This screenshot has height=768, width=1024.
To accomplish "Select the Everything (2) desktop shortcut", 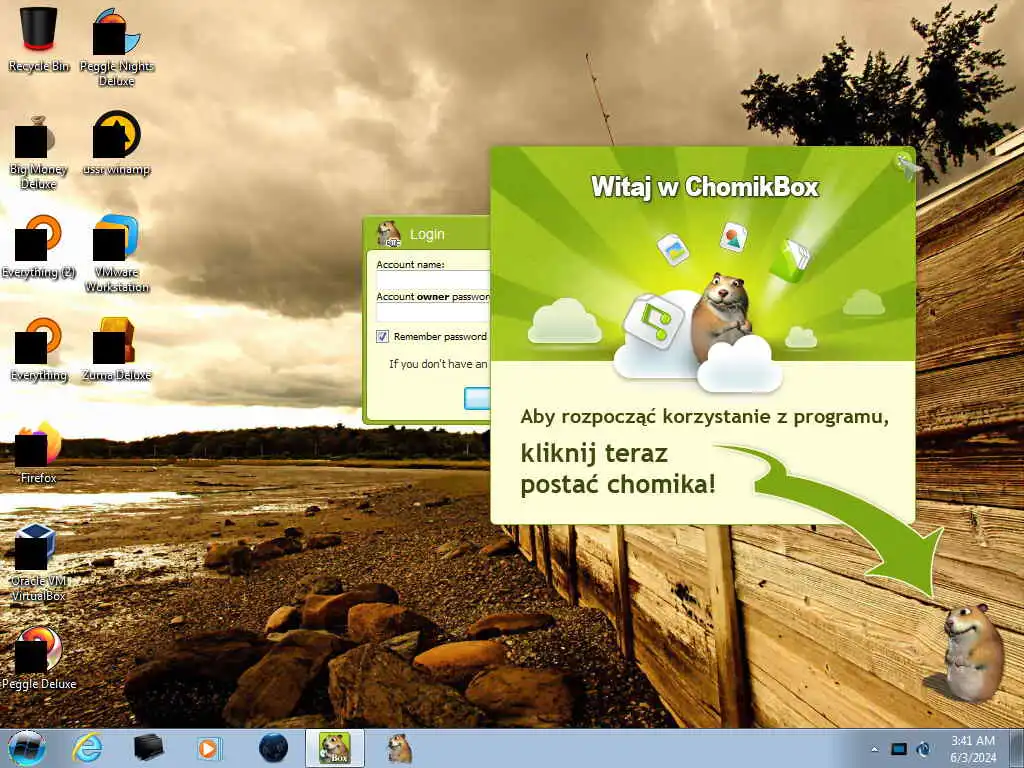I will 39,246.
